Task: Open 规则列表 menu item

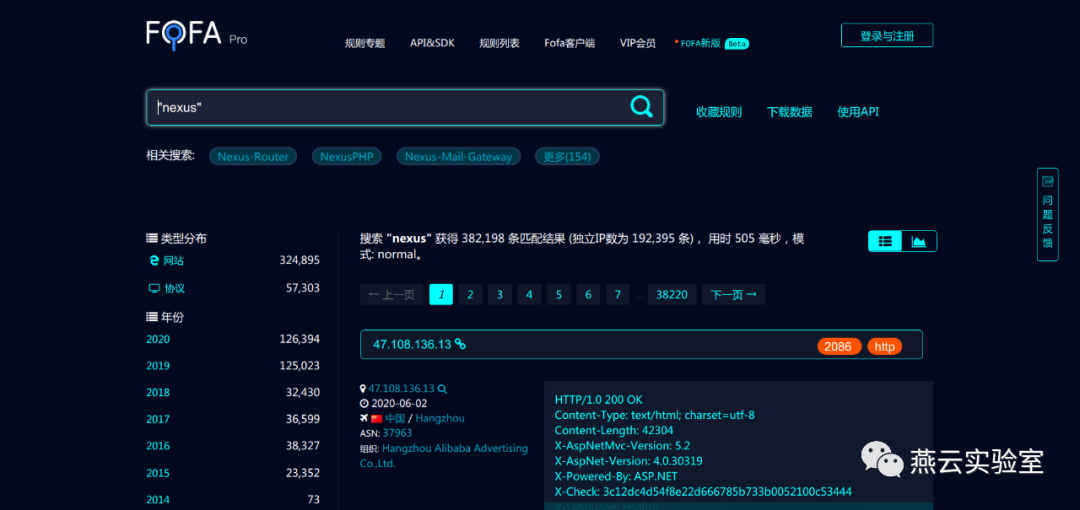Action: pos(499,43)
